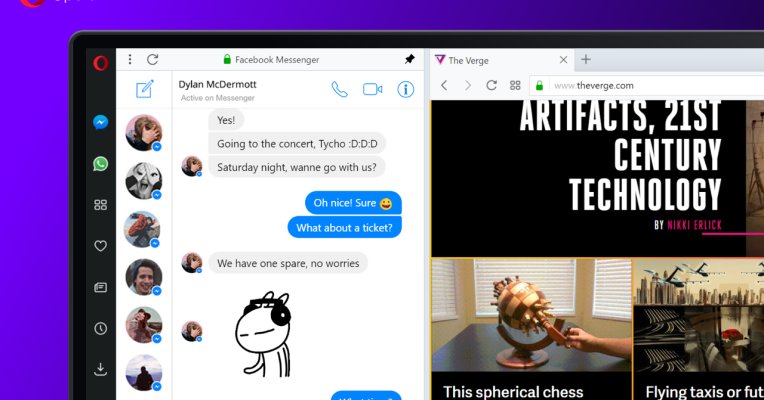Select the first contact with hand over face
This screenshot has width=764, height=400.
[144, 133]
